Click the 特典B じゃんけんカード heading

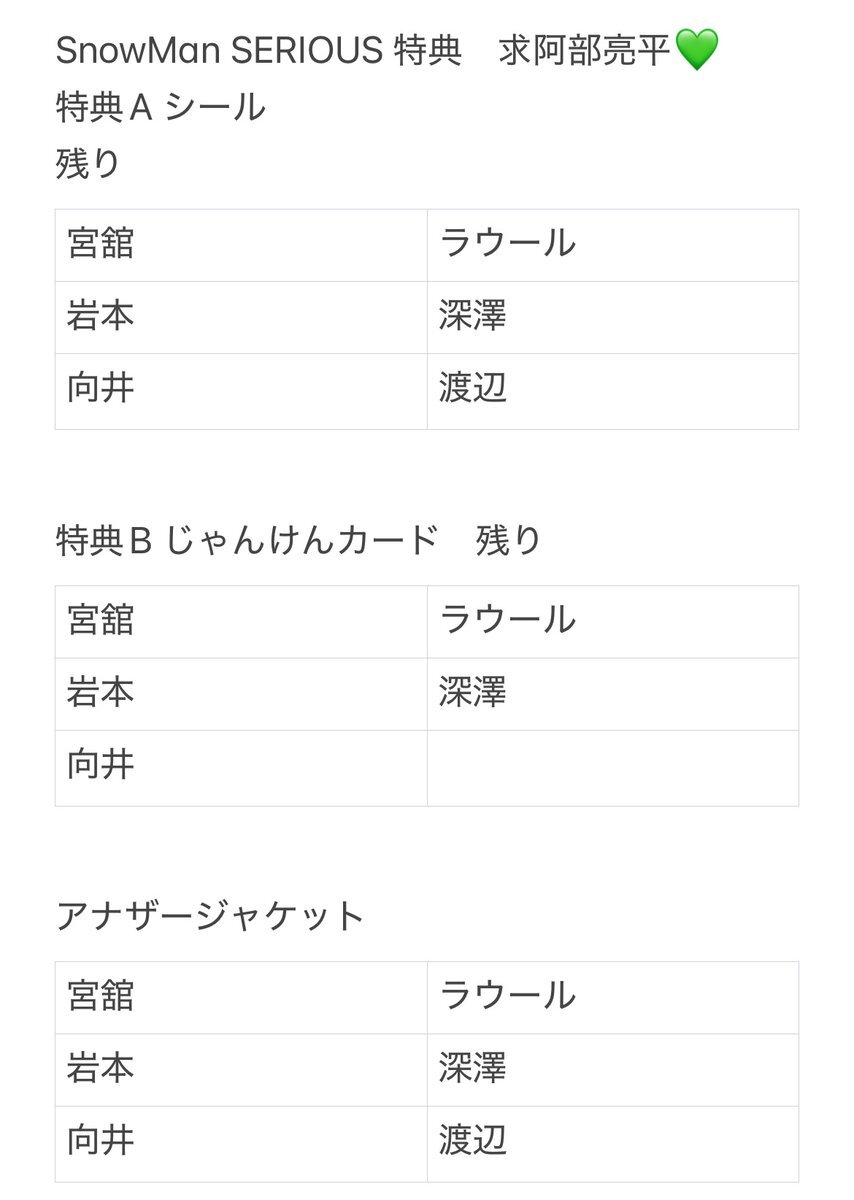coord(247,541)
